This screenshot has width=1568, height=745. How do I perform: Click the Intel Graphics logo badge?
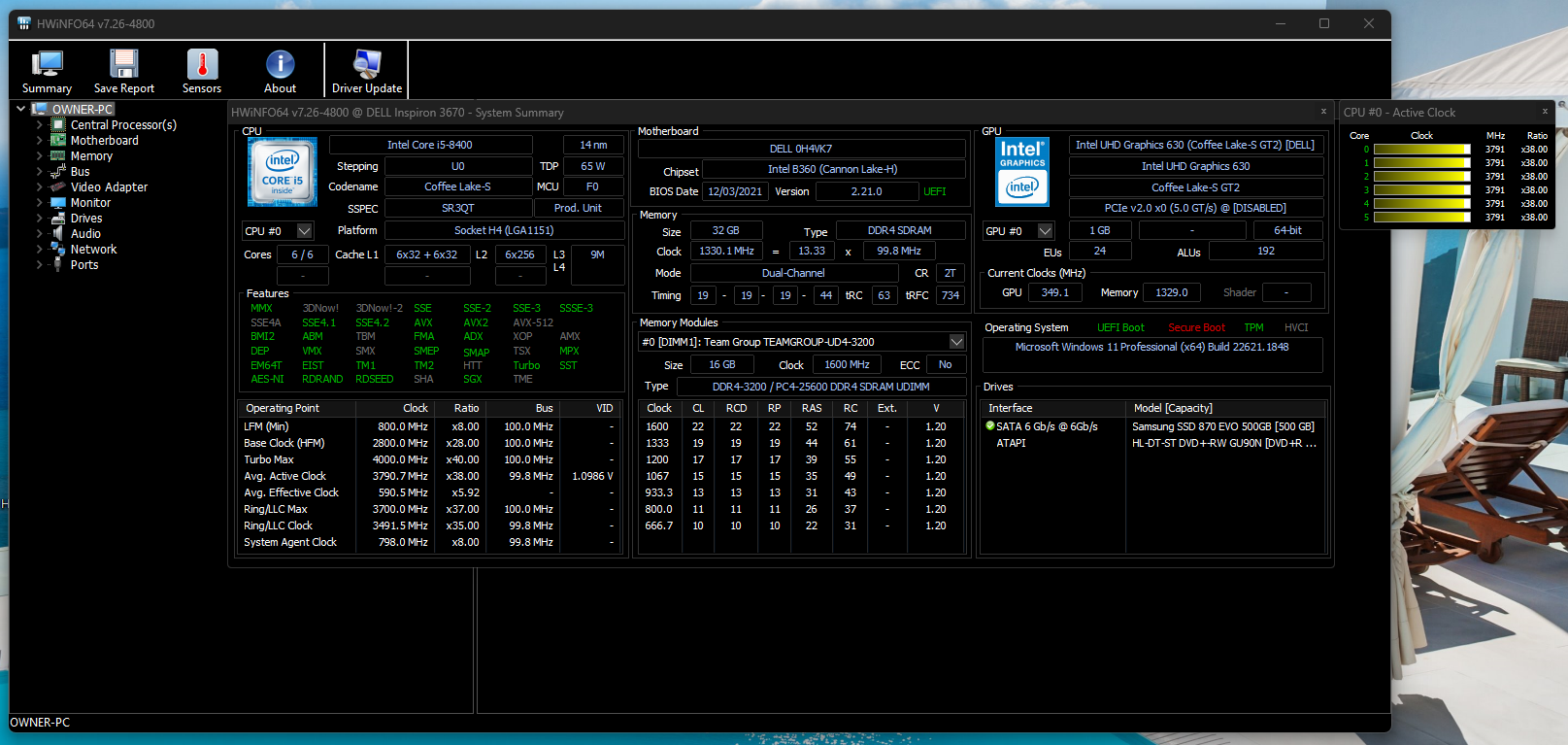coord(1022,172)
